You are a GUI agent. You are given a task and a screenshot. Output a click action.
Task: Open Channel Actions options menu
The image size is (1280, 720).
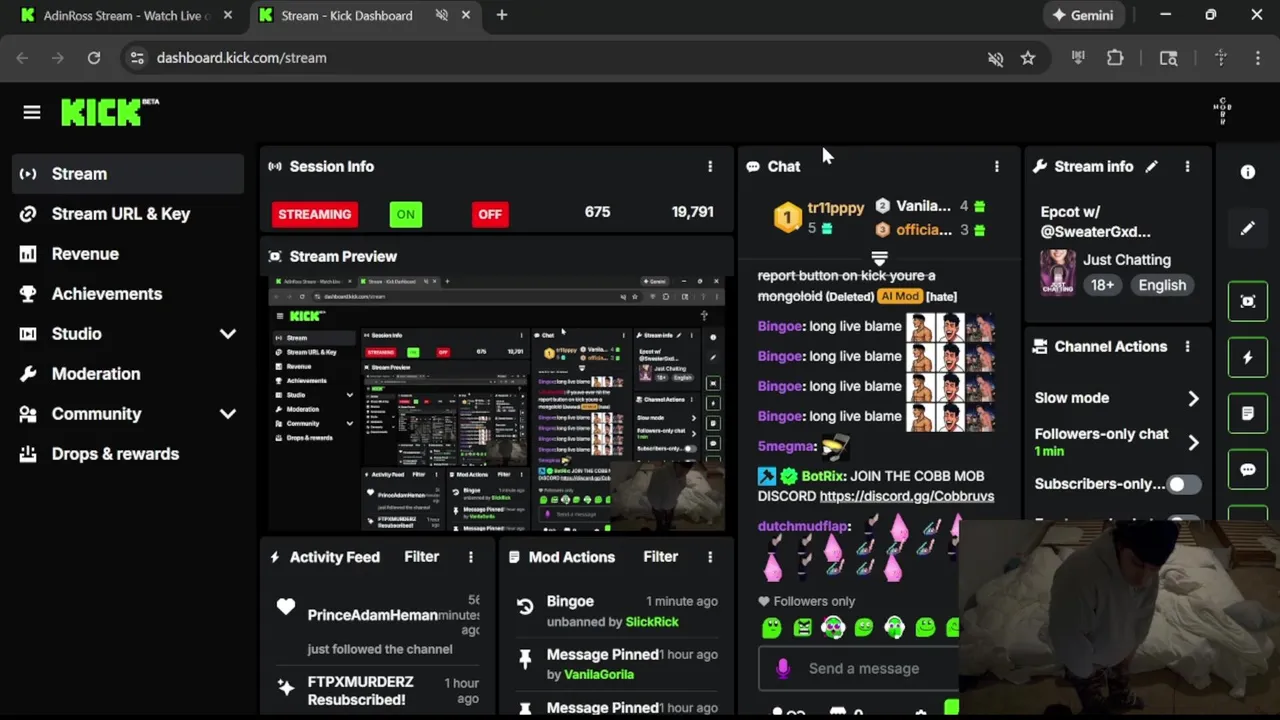(x=1187, y=347)
